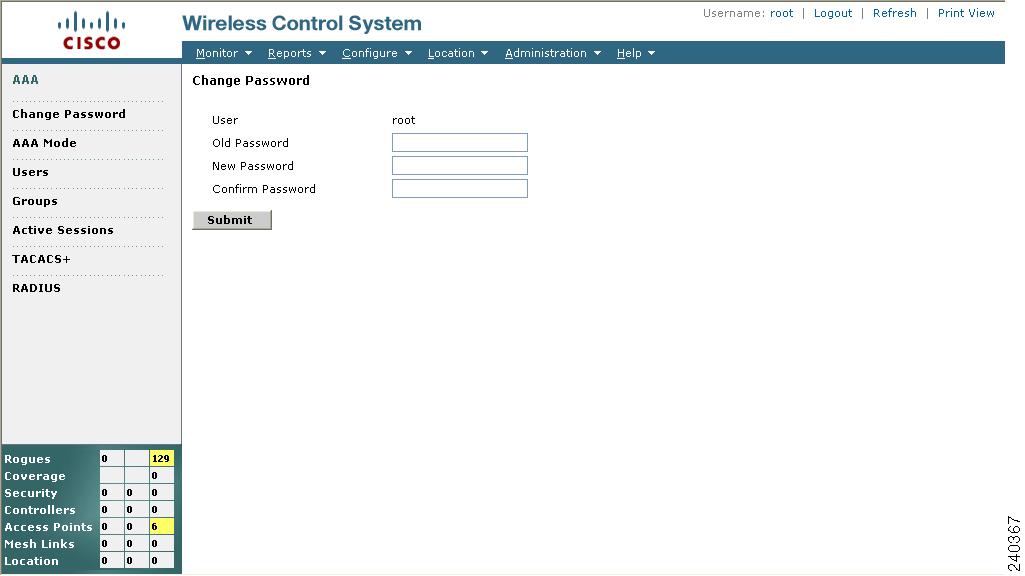The image size is (1025, 576).
Task: Expand the Administration dropdown arrow
Action: 597,53
